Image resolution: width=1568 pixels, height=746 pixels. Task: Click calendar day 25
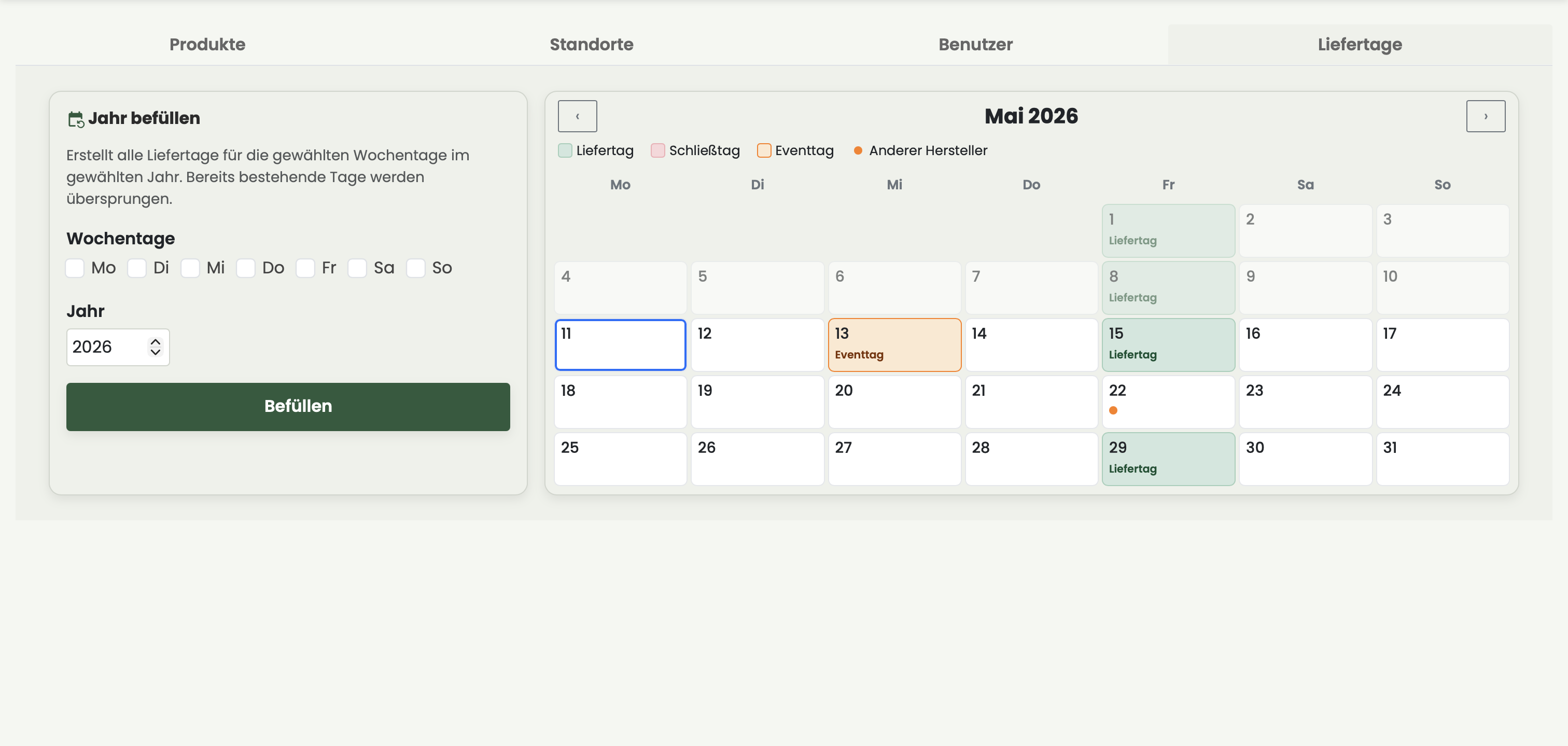coord(620,459)
